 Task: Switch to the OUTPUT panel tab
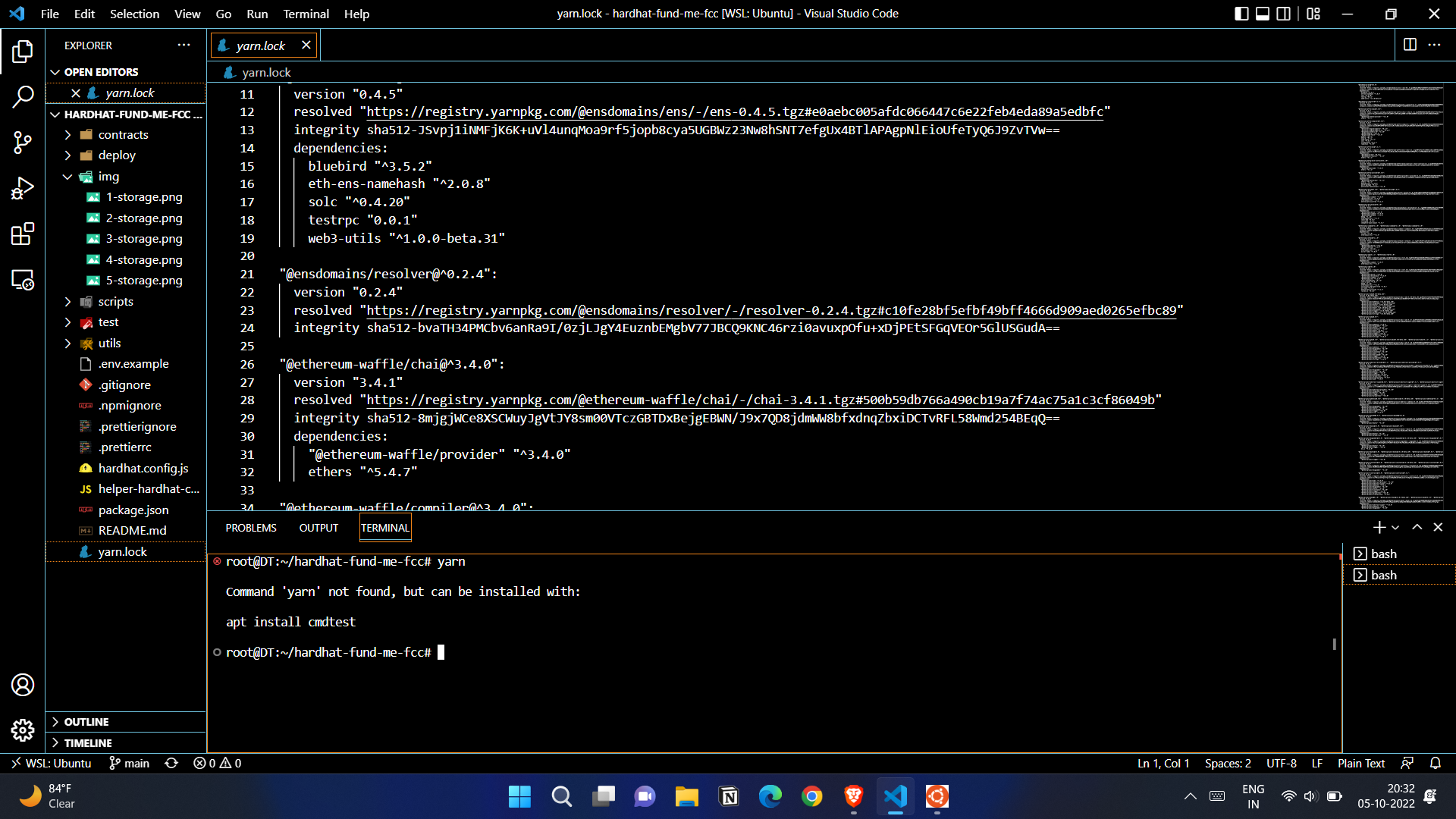(x=318, y=528)
